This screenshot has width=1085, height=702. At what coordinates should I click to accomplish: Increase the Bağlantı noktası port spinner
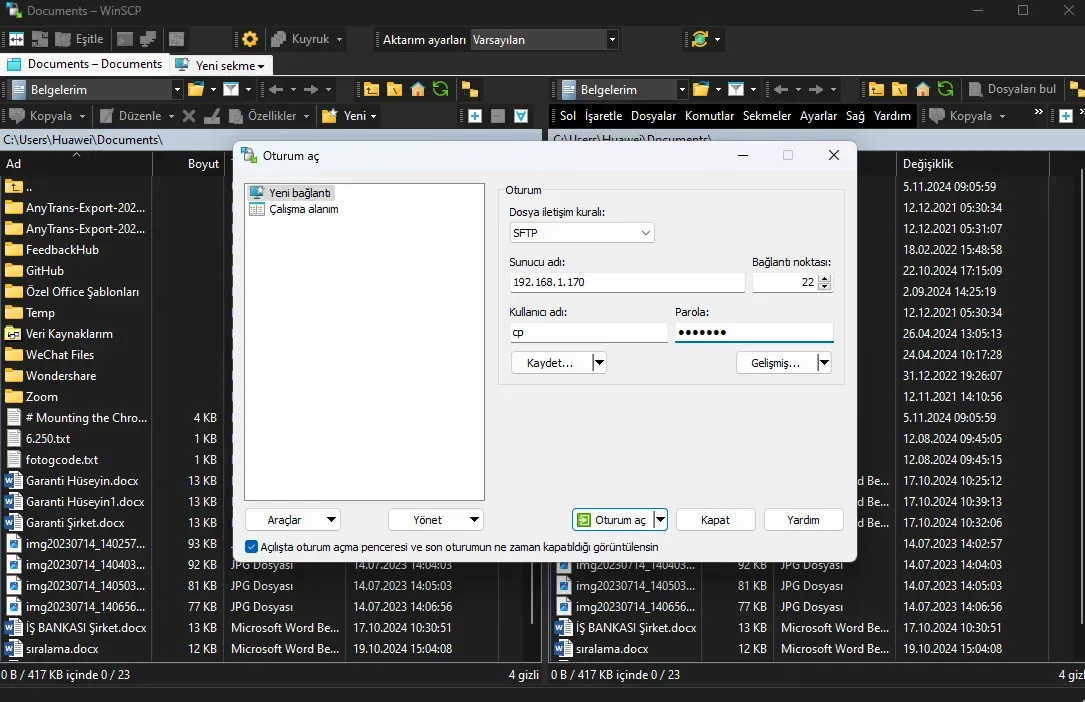(824, 278)
